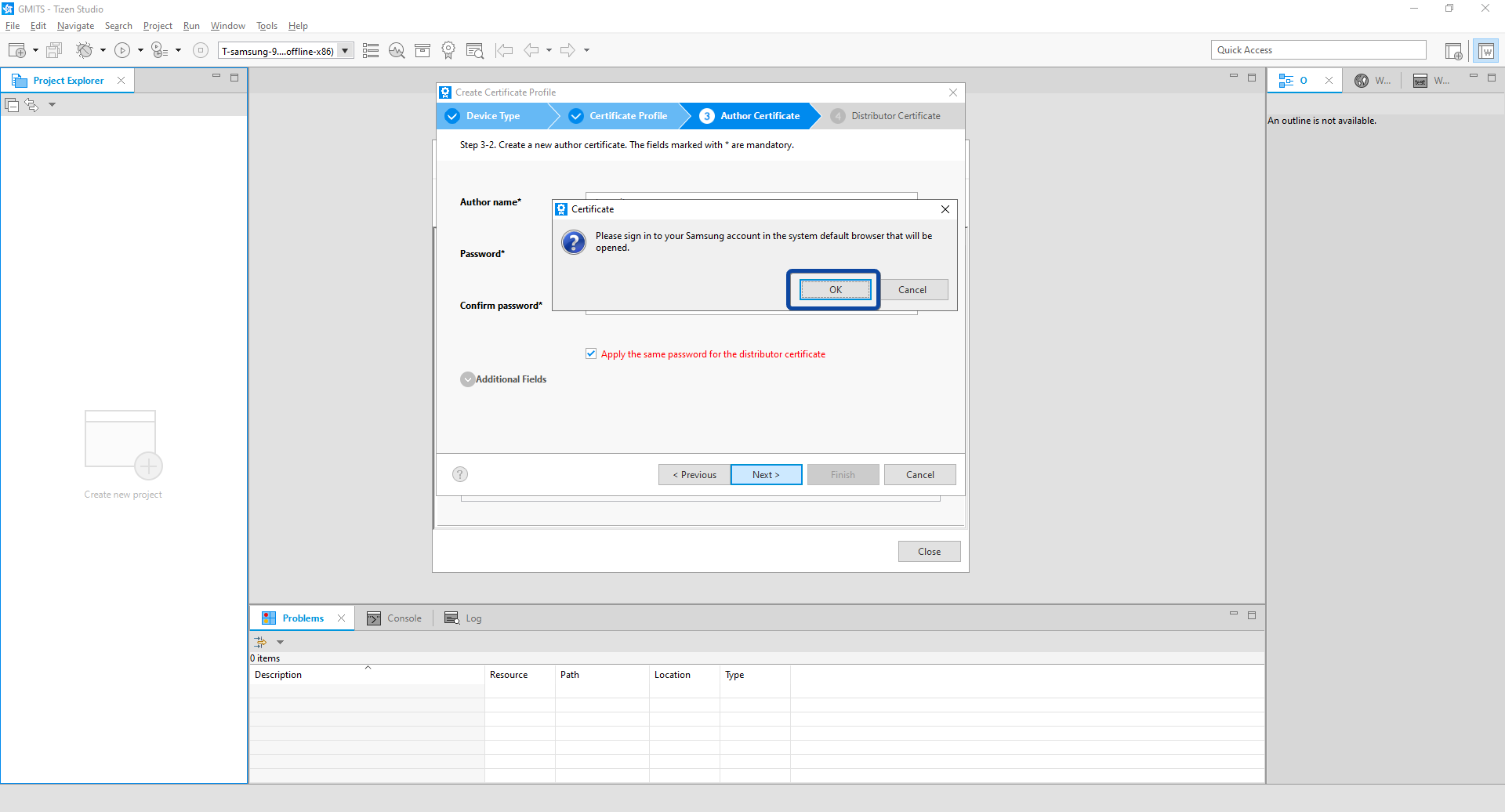Screen dimensions: 1505x812
Task: Open Project Explorer view menu arrow
Action: (x=52, y=105)
